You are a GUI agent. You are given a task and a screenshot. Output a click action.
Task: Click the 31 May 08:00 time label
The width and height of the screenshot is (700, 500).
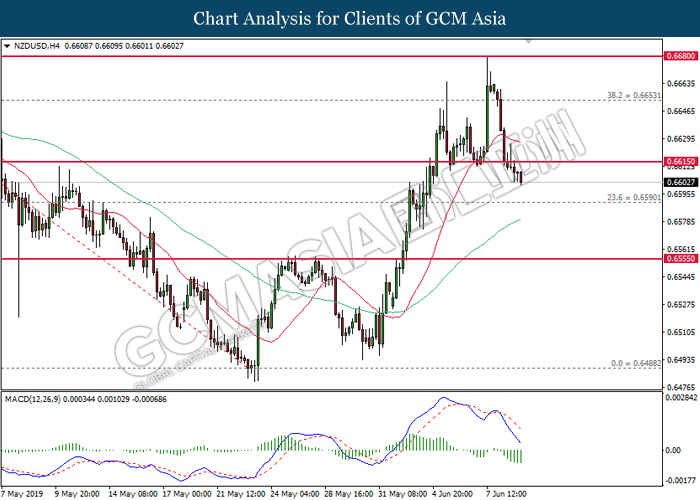pyautogui.click(x=403, y=494)
